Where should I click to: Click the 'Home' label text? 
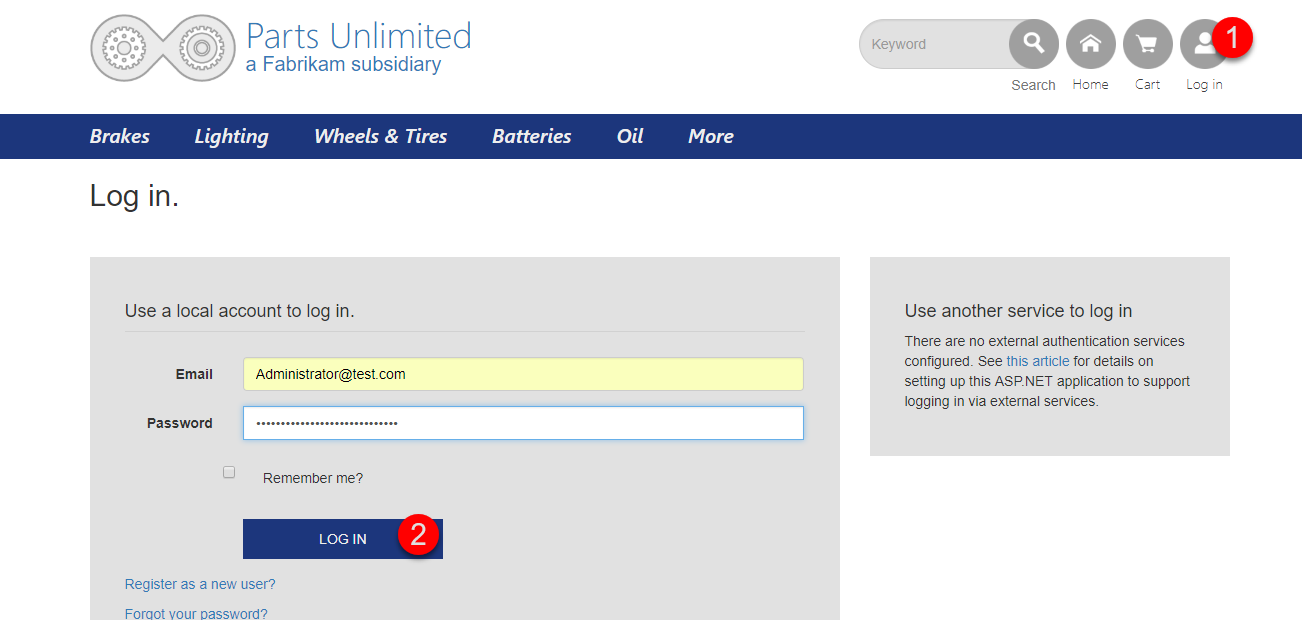pos(1091,85)
